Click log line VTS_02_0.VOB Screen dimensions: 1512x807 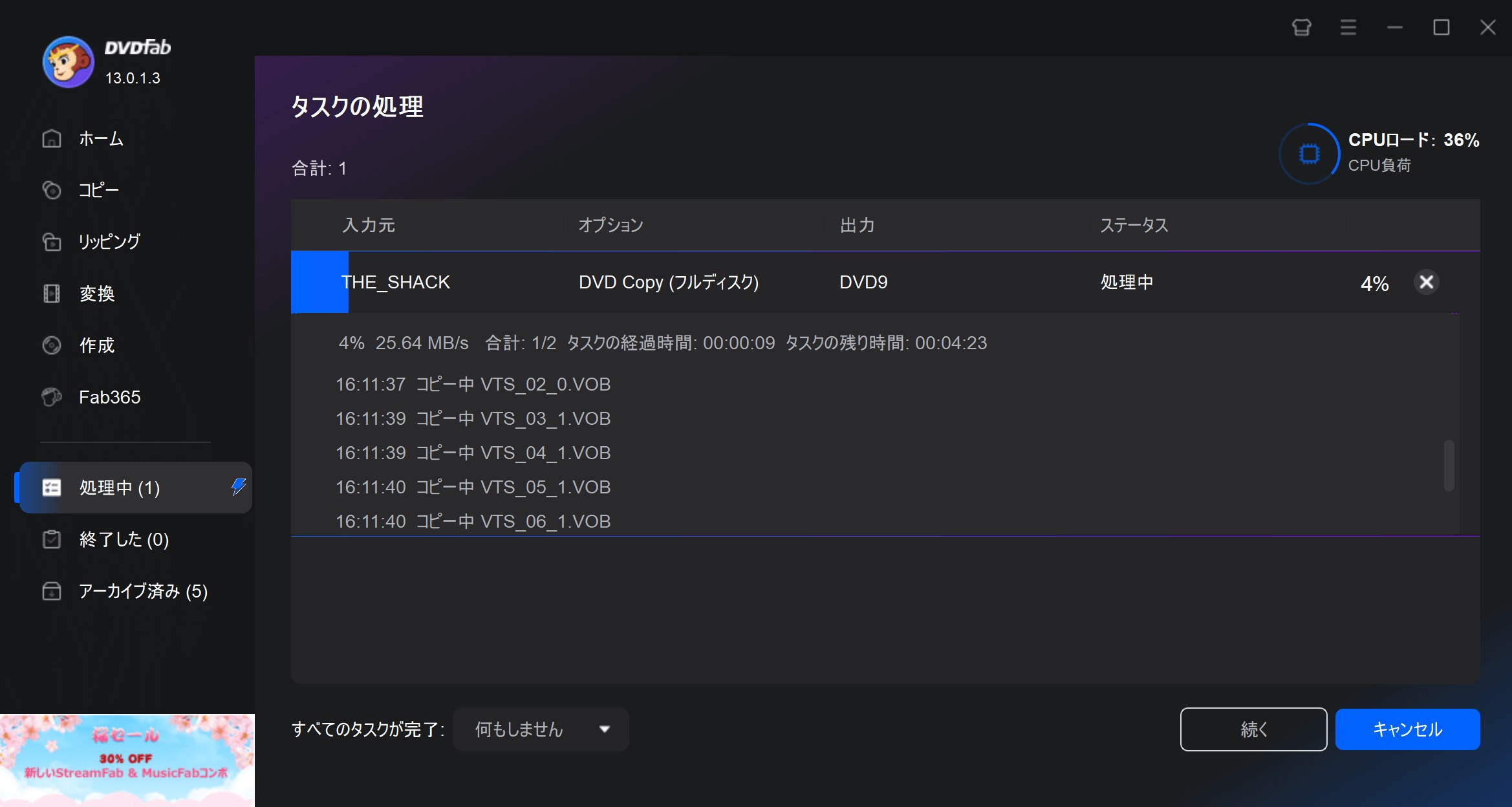(473, 384)
